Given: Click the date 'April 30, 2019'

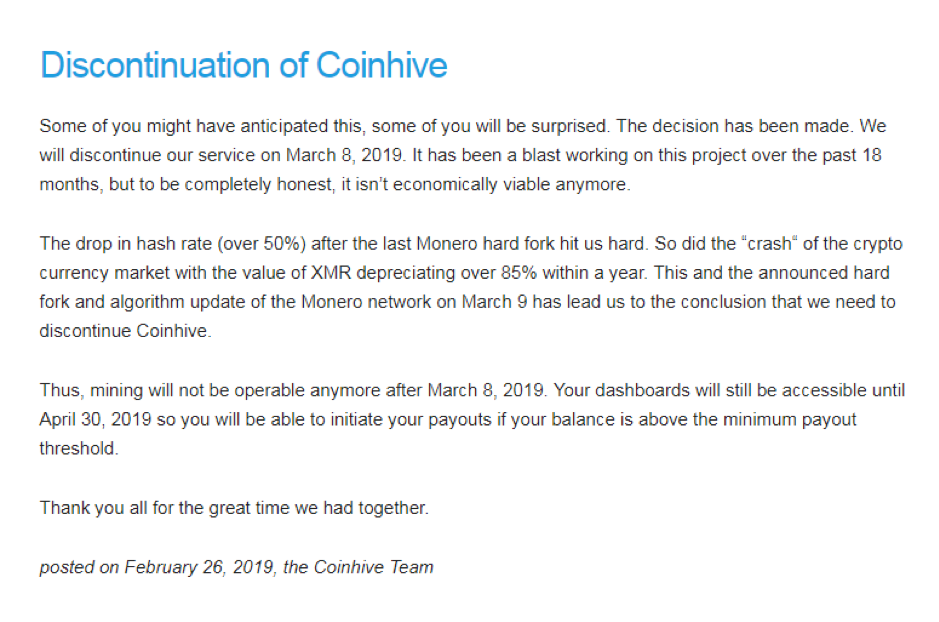Looking at the screenshot, I should click(x=95, y=419).
